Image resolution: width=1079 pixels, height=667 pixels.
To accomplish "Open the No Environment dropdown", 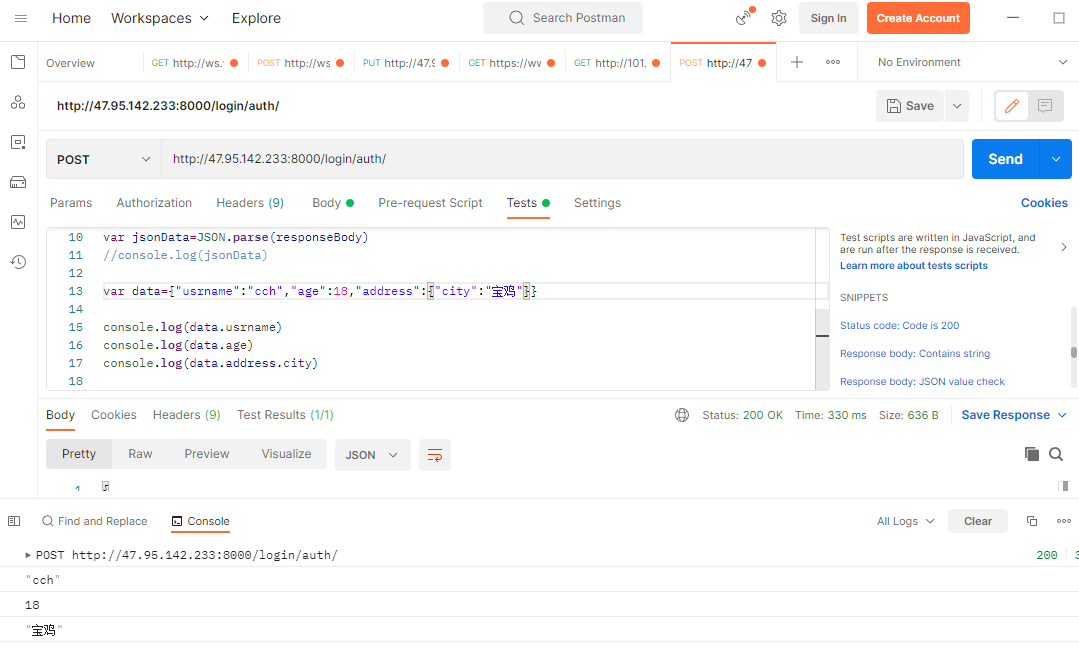I will [x=972, y=62].
